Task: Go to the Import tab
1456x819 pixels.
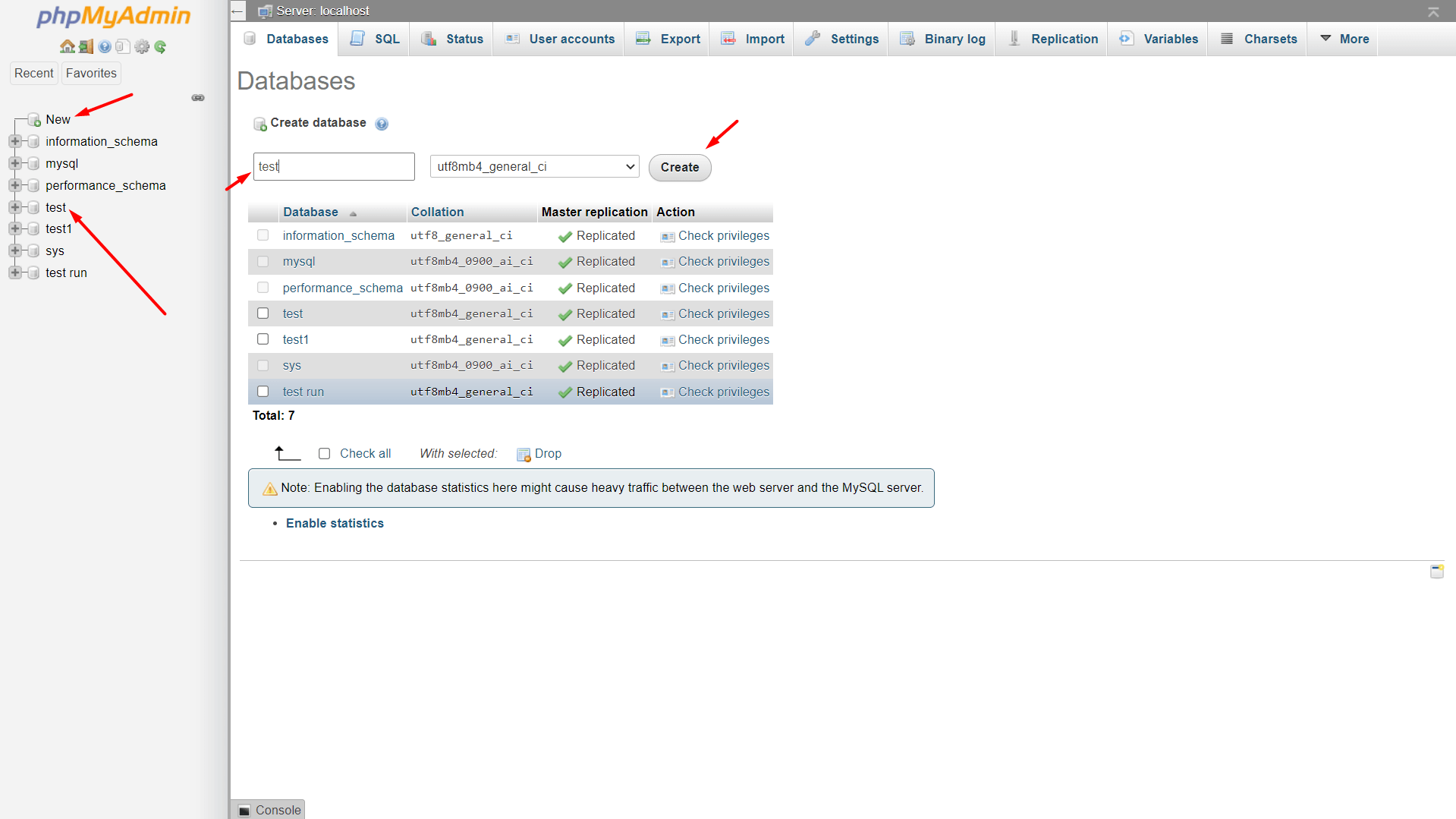Action: click(x=753, y=39)
